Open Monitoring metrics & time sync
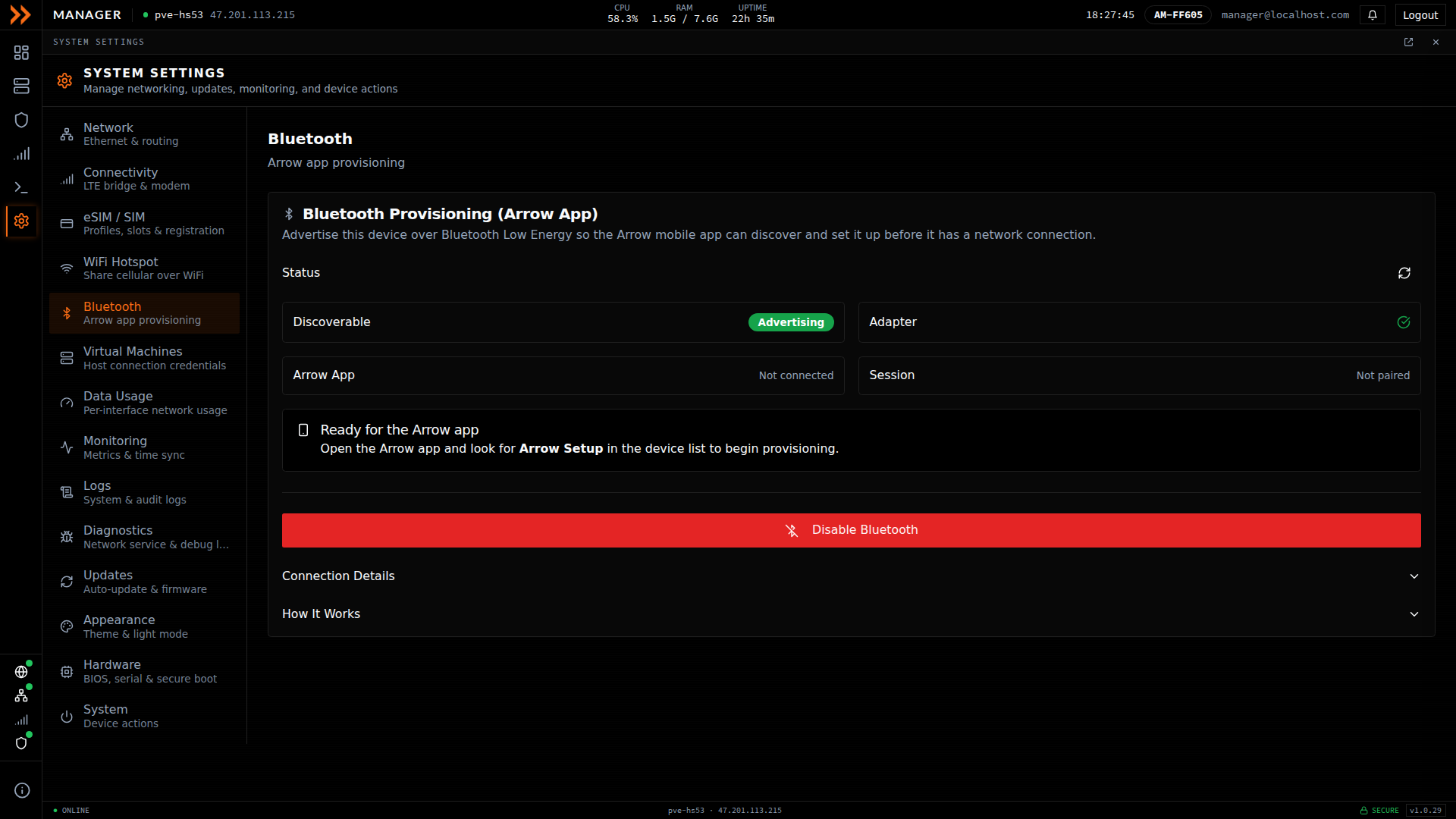Image resolution: width=1456 pixels, height=819 pixels. [x=144, y=447]
